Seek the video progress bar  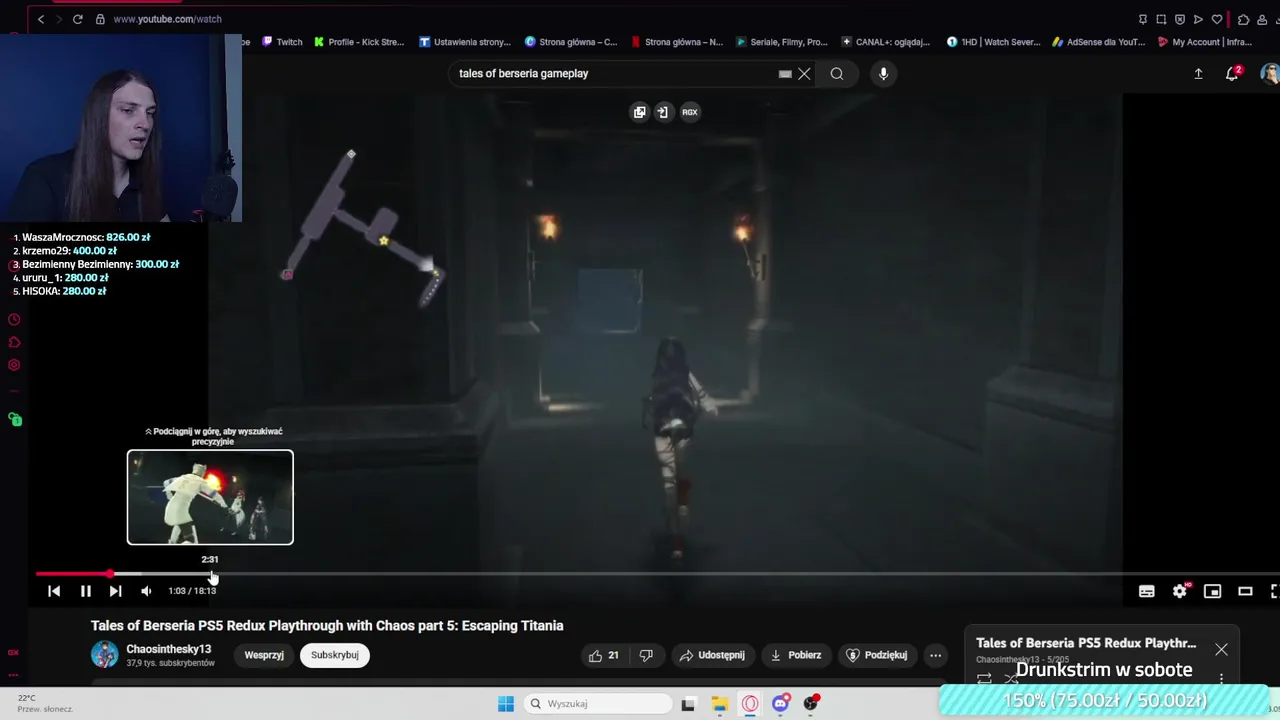pyautogui.click(x=657, y=574)
